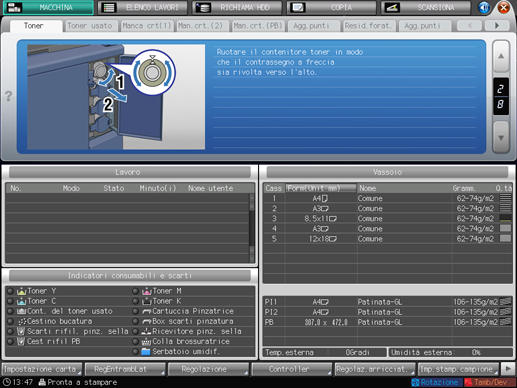Open RegEntrambLat menu
This screenshot has height=388, width=517.
click(x=125, y=369)
